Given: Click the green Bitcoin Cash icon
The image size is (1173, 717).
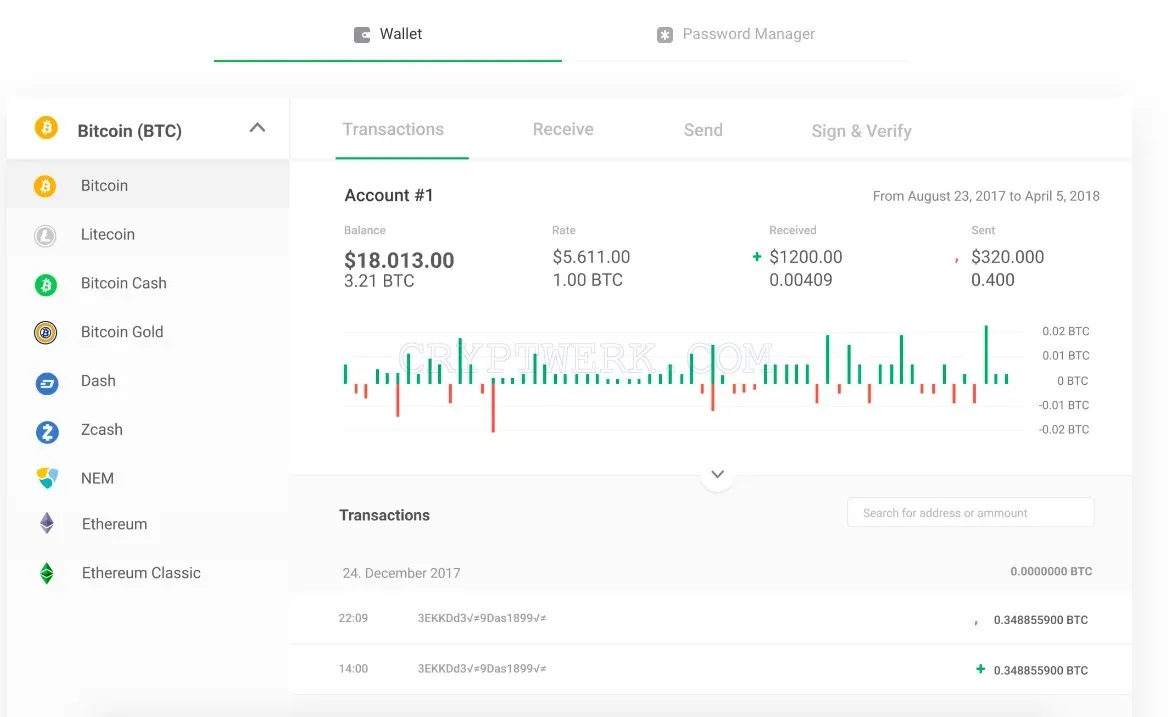Looking at the screenshot, I should 46,284.
